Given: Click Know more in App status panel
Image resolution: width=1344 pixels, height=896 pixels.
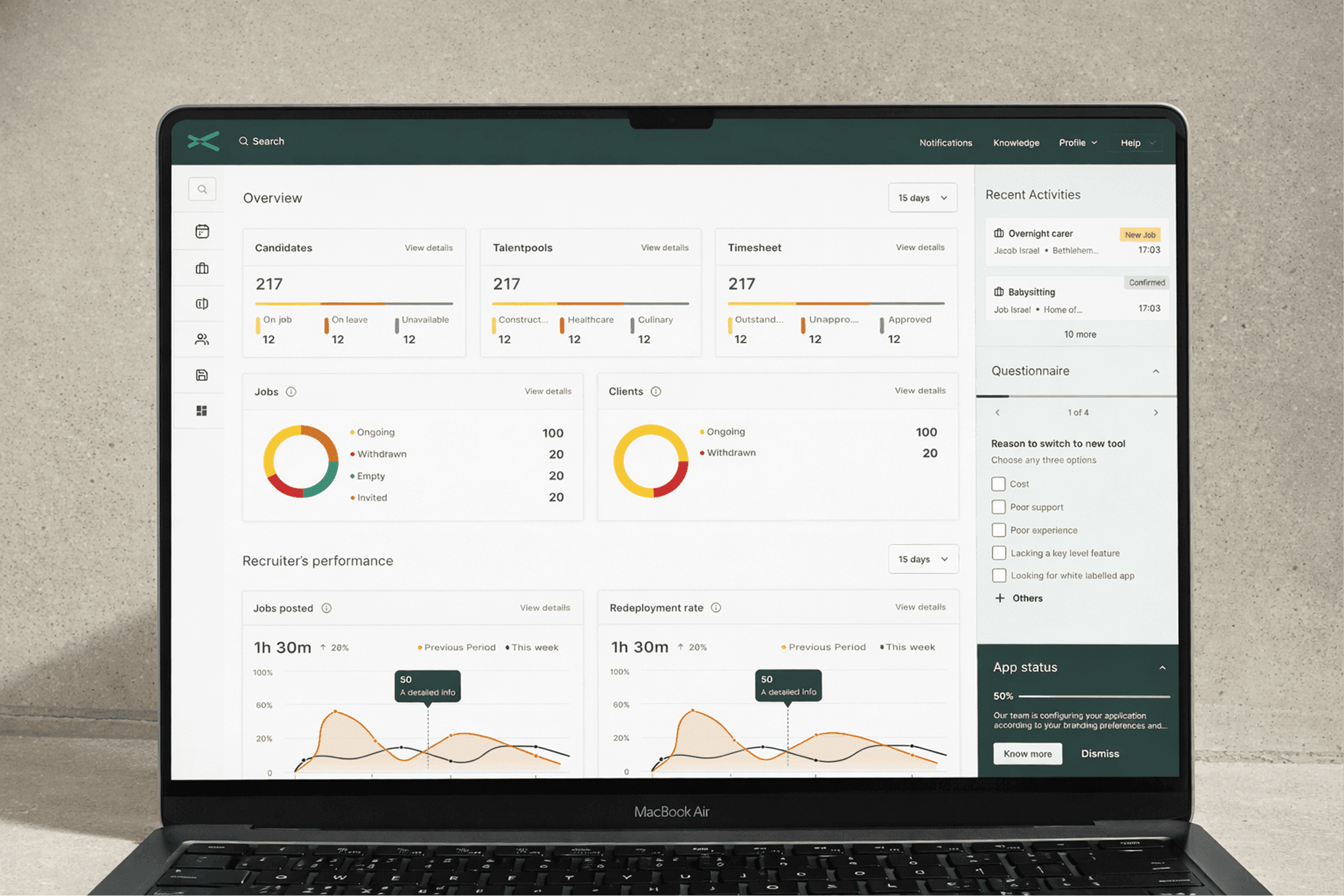Looking at the screenshot, I should click(x=1027, y=754).
